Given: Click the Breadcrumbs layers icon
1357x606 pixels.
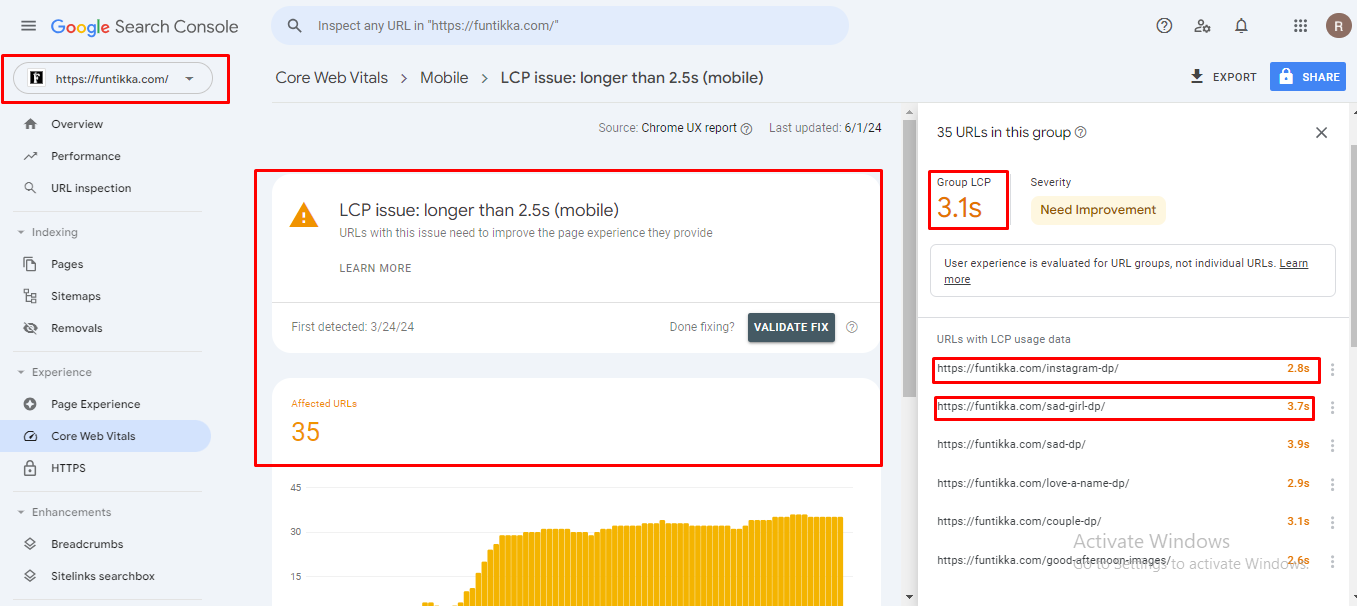Looking at the screenshot, I should point(30,544).
